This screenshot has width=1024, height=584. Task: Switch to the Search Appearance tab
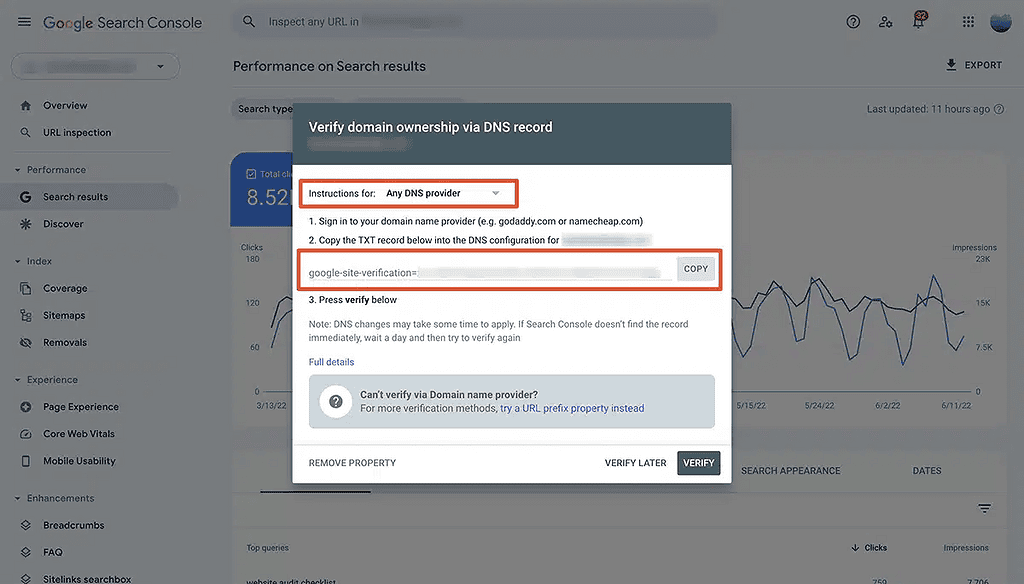[x=790, y=470]
